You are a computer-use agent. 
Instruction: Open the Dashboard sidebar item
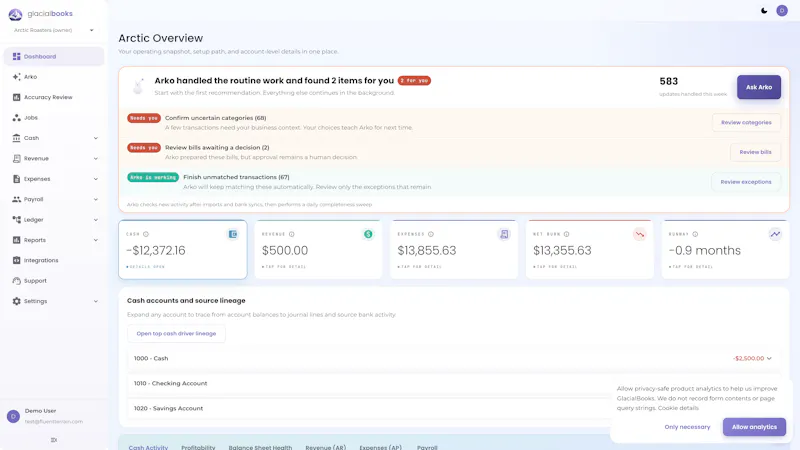click(x=54, y=57)
